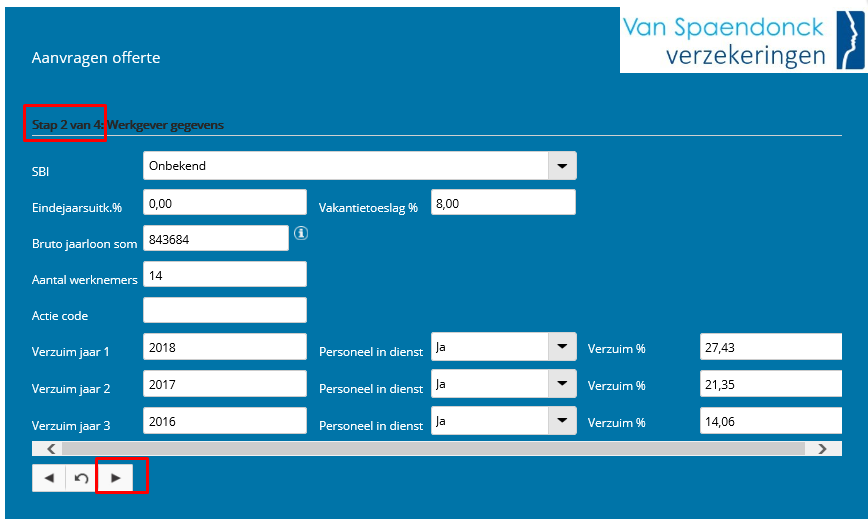The image size is (868, 526).
Task: Click the empty Actie code field
Action: pyautogui.click(x=225, y=311)
